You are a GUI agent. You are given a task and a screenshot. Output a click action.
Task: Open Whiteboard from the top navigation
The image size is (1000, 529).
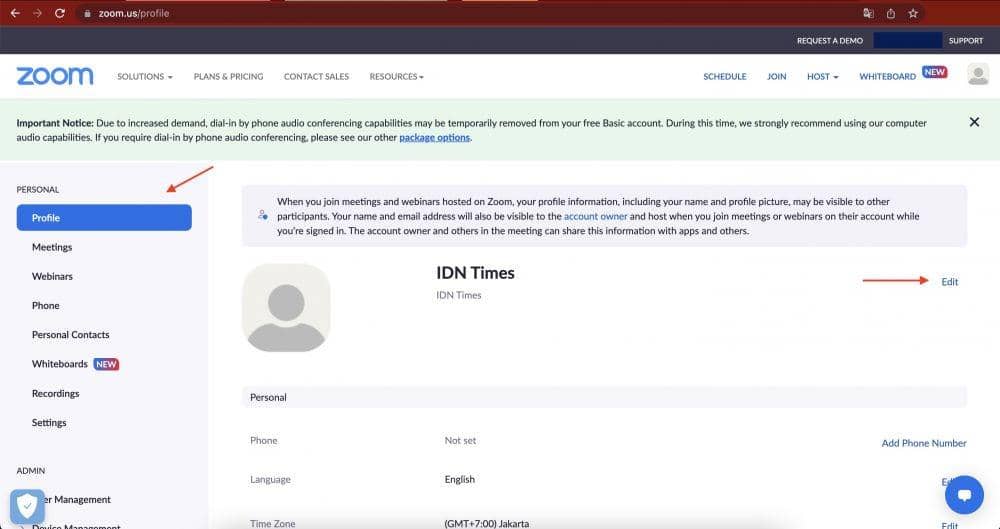coord(887,77)
